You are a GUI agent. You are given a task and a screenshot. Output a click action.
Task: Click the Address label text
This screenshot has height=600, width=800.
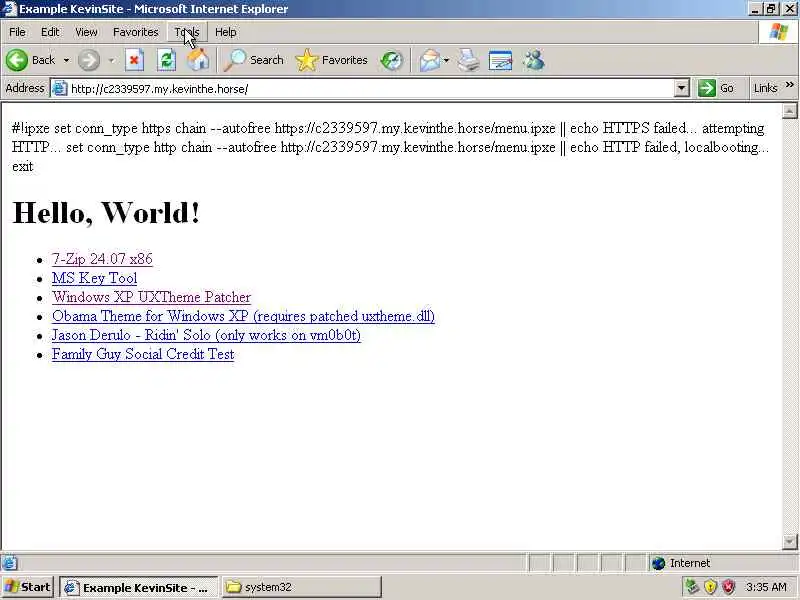click(25, 88)
